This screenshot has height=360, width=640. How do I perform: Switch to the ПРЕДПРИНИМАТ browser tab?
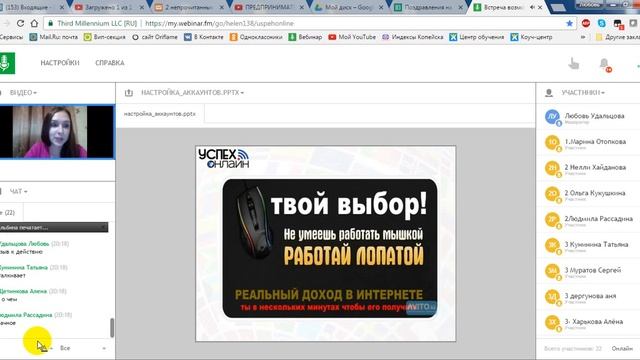[269, 7]
